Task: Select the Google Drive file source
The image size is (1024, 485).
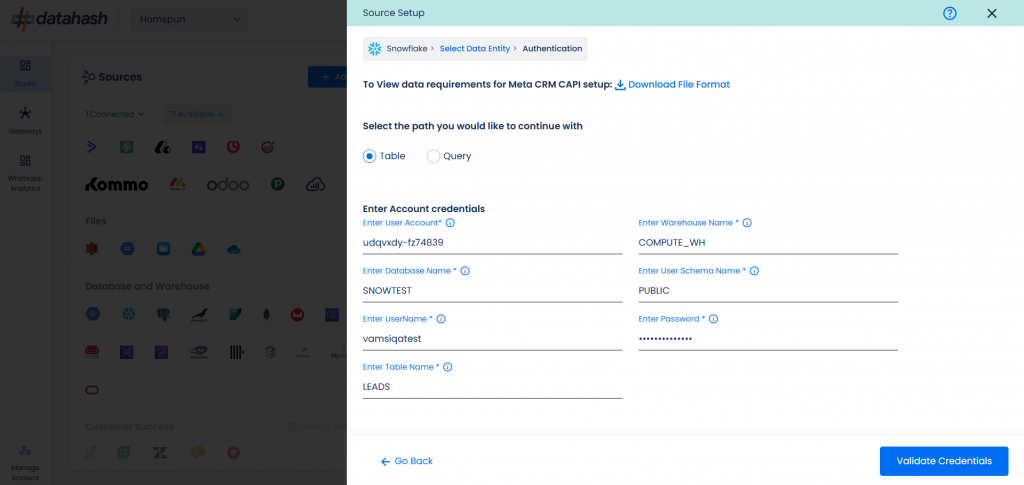Action: [199, 249]
